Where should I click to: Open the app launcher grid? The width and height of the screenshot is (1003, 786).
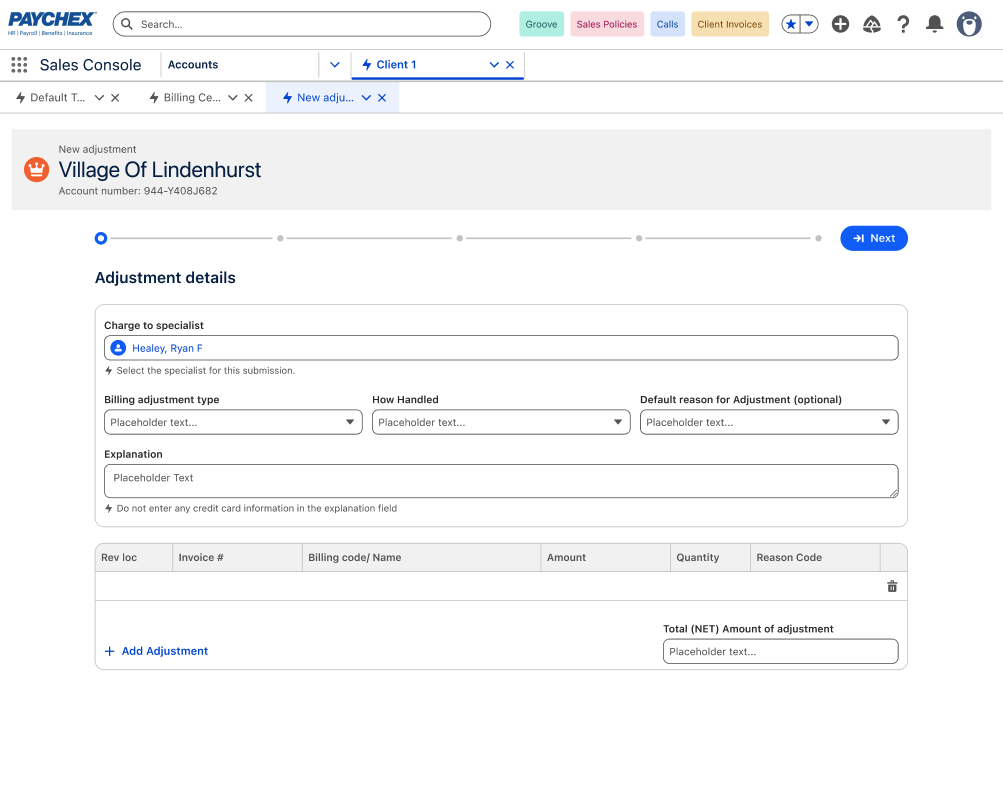19,65
